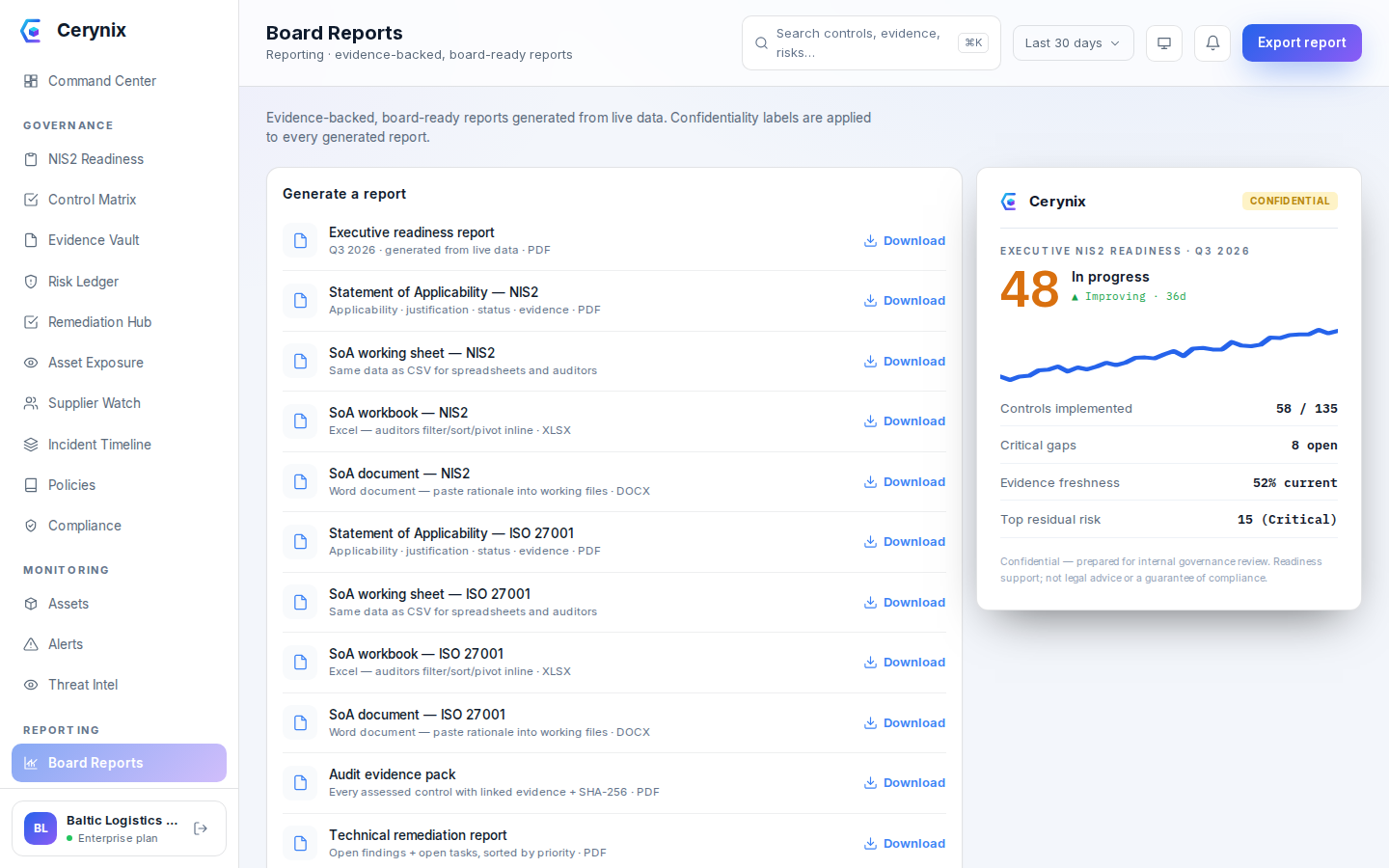This screenshot has height=868, width=1389.
Task: Open Baltic Logistics account card
Action: coord(119,828)
